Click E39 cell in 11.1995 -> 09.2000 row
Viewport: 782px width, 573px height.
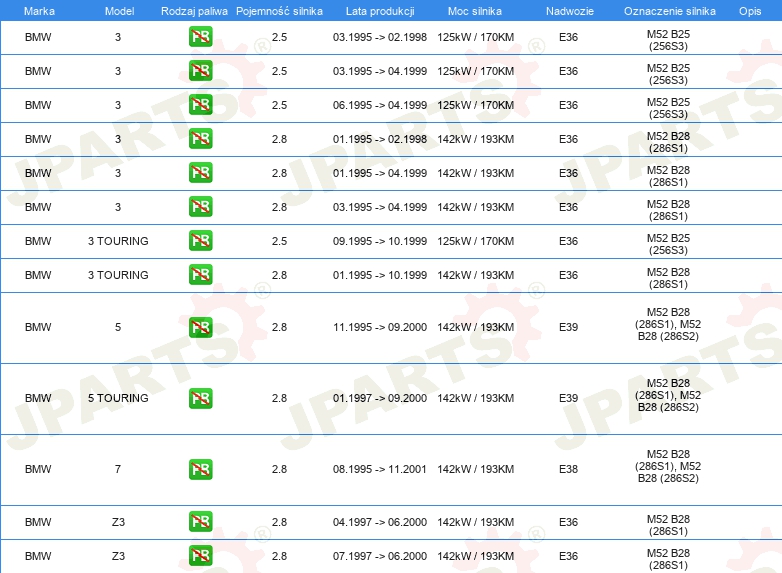click(569, 327)
